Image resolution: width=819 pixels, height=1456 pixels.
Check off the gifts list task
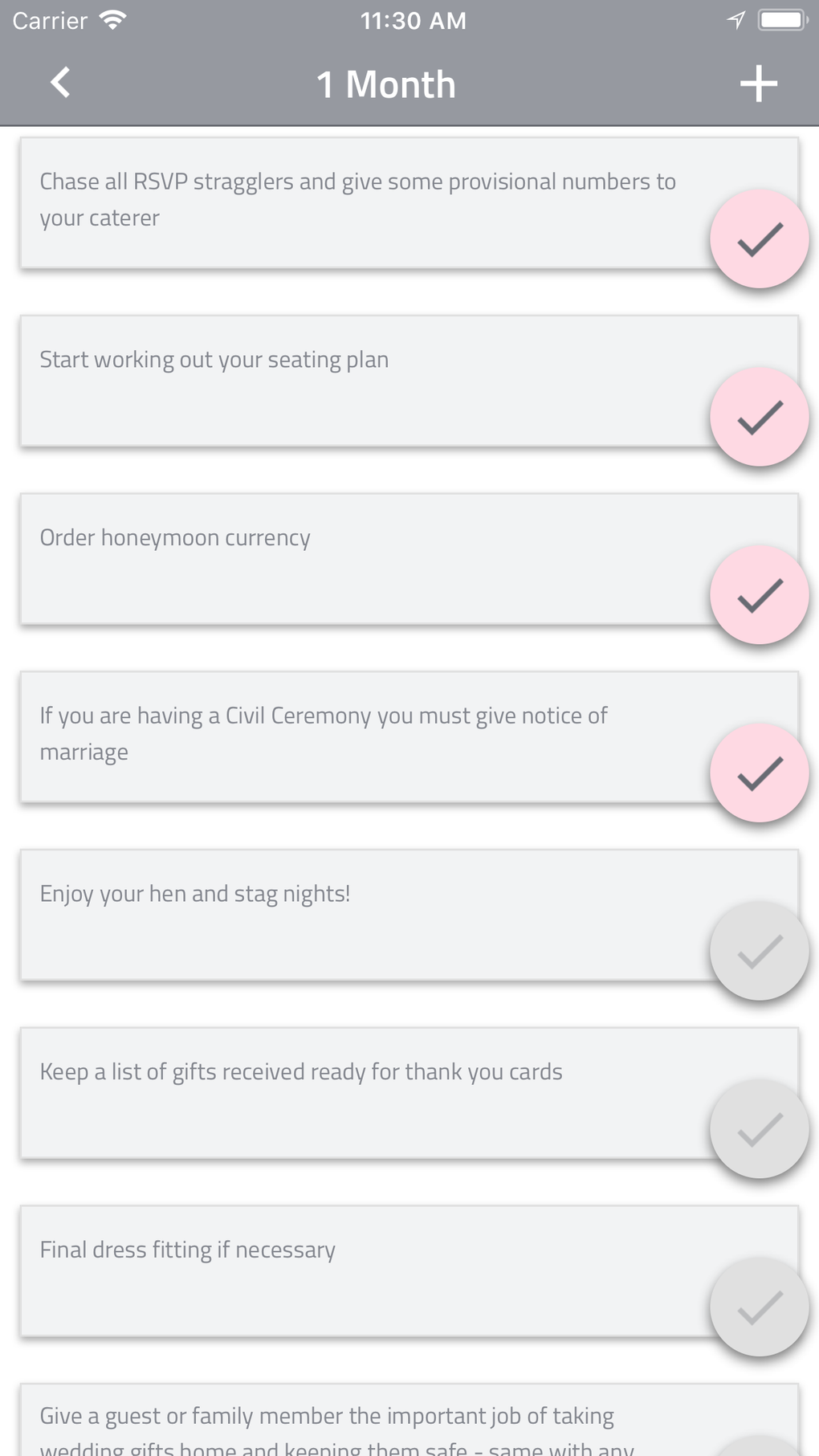[759, 1130]
